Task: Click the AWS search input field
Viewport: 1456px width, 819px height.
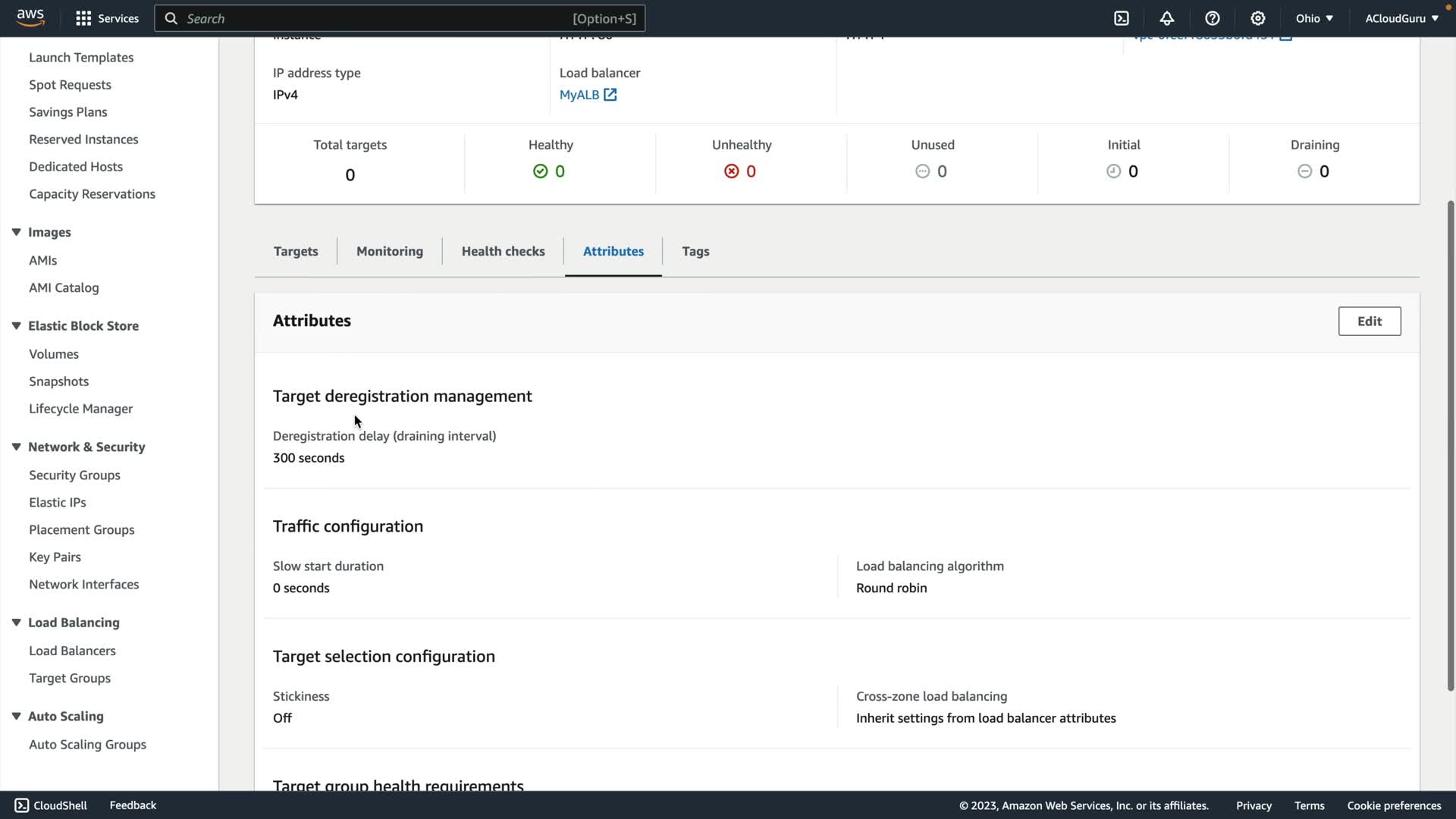Action: pos(379,18)
